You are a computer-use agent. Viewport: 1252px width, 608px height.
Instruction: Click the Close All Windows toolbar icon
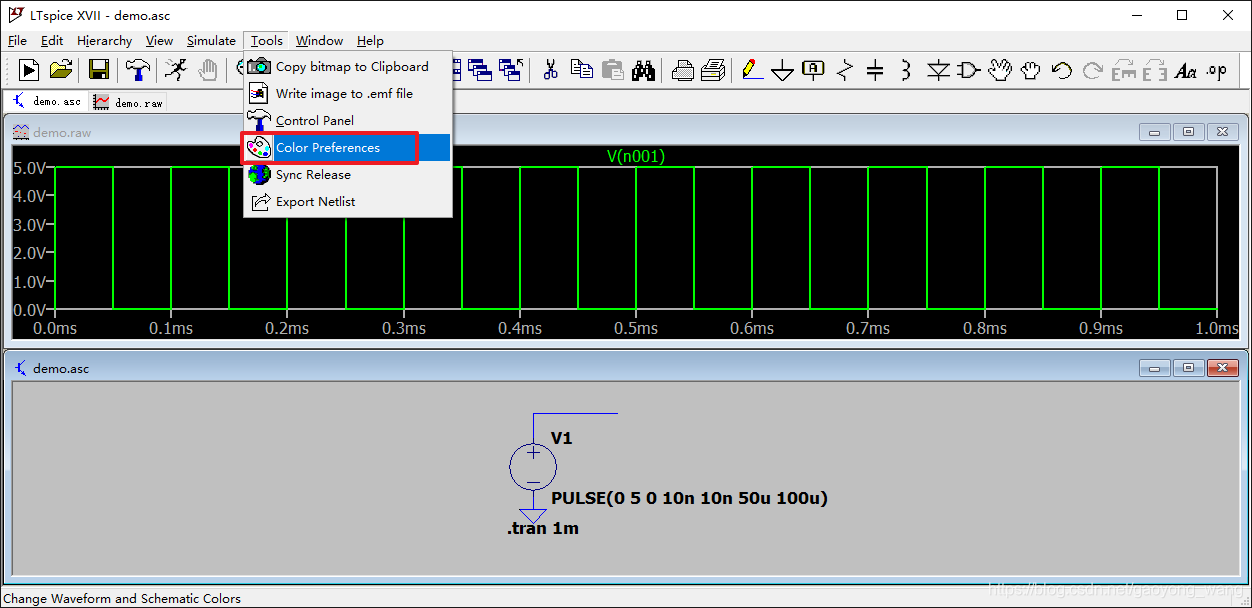[x=511, y=69]
